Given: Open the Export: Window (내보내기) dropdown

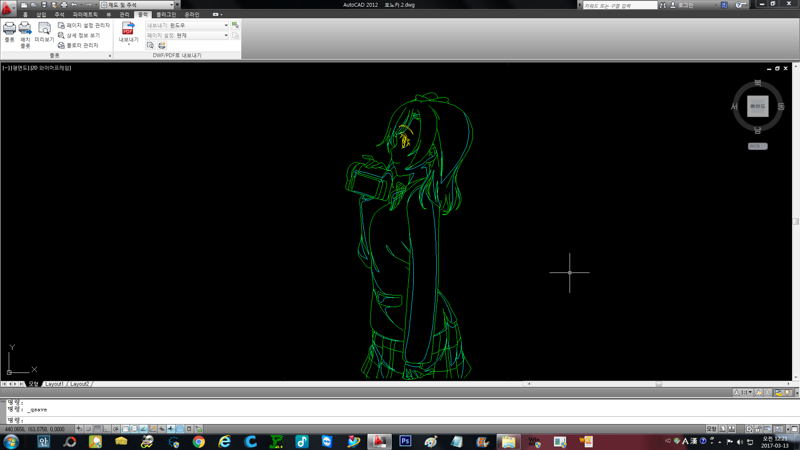Looking at the screenshot, I should 187,25.
